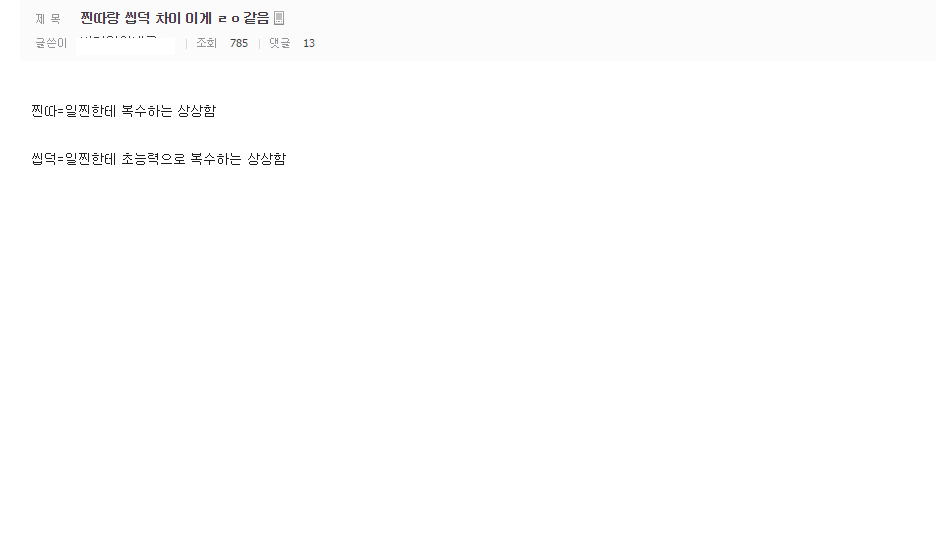Image resolution: width=936 pixels, height=549 pixels.
Task: Open the 13 comments count
Action: pos(309,43)
